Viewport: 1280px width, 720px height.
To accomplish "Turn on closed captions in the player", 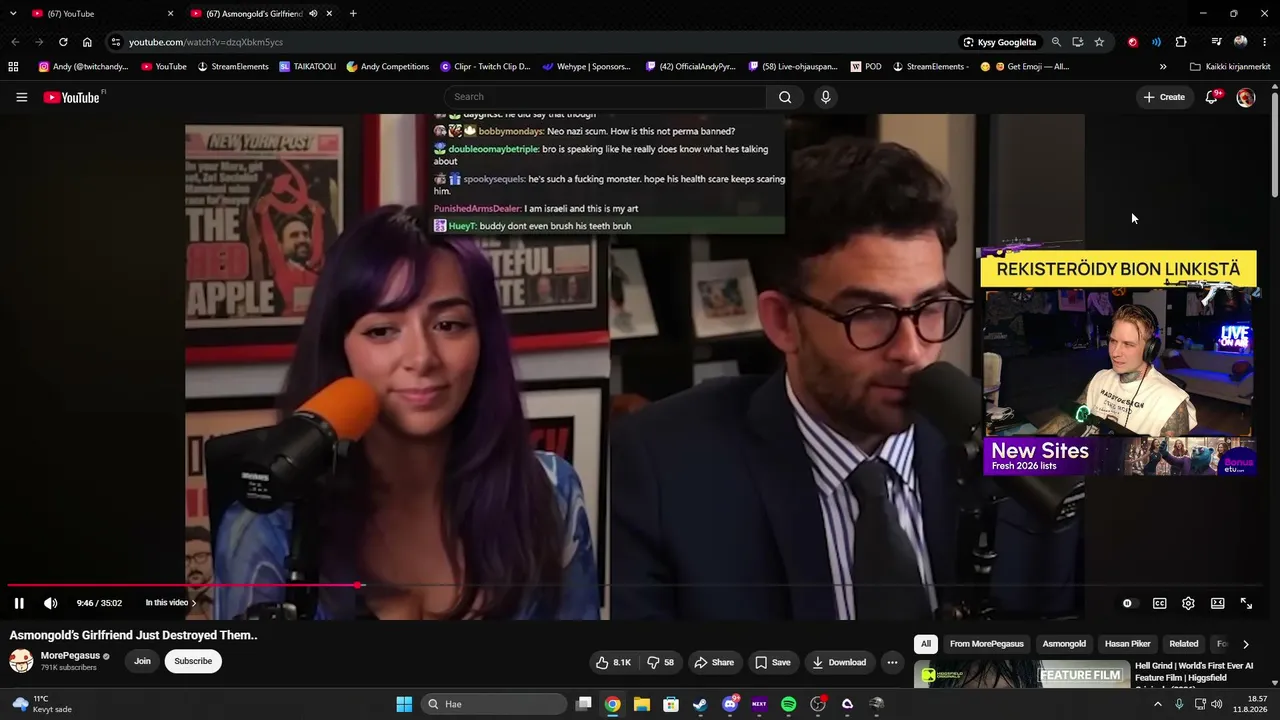I will pos(1160,603).
